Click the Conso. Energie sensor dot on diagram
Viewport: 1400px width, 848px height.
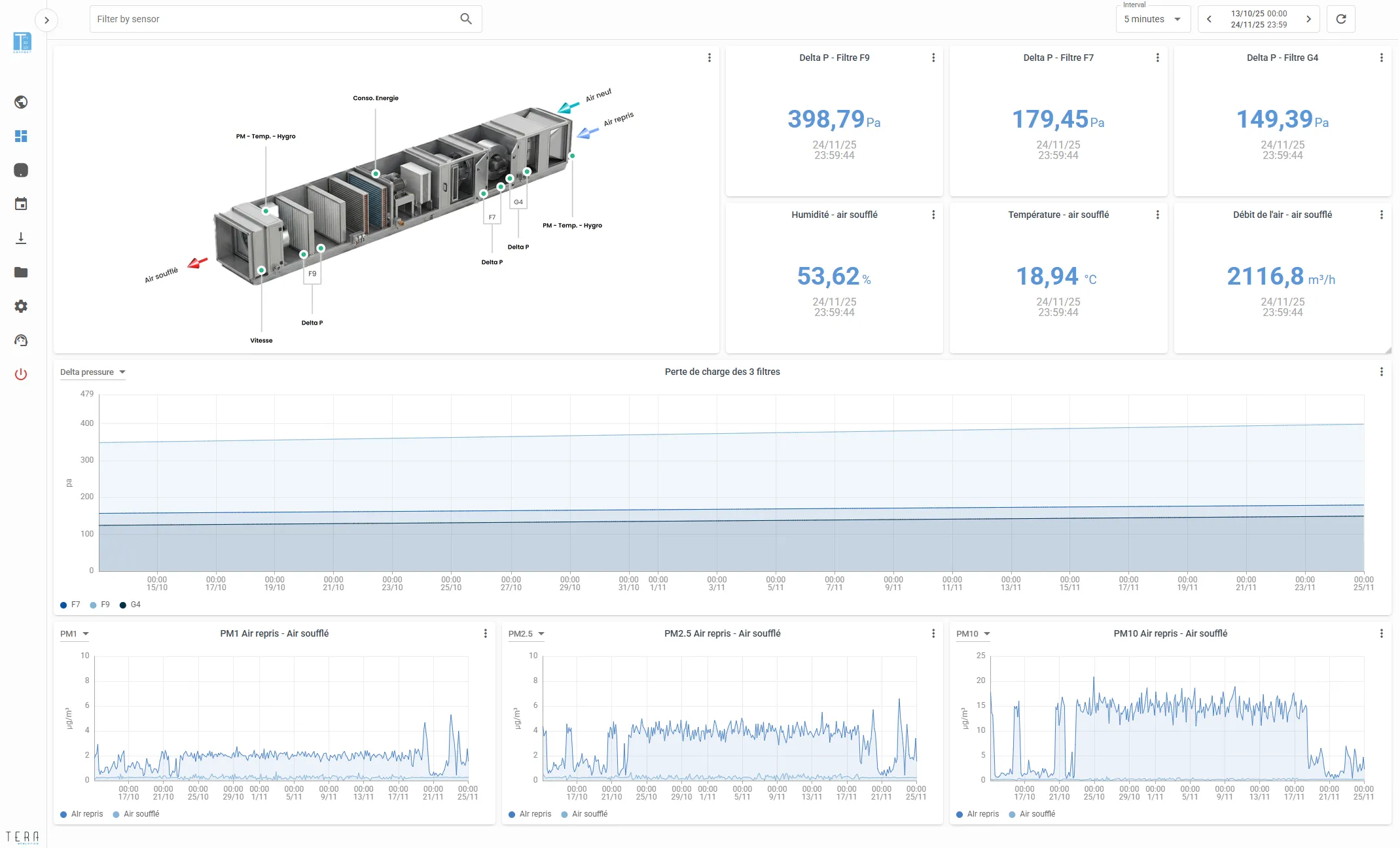[x=376, y=173]
